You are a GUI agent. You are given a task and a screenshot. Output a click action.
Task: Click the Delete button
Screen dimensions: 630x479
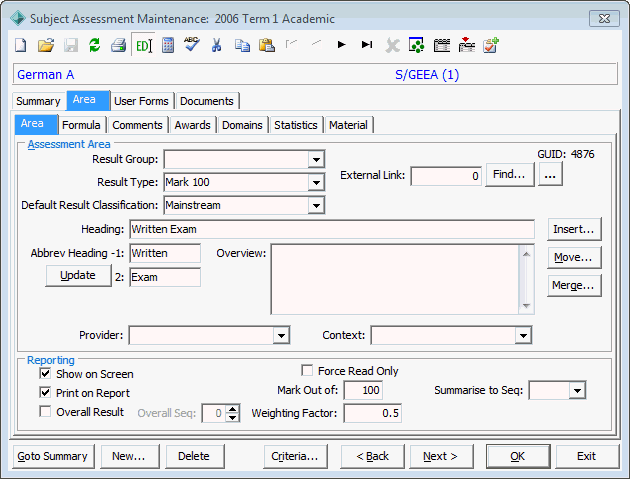(194, 456)
